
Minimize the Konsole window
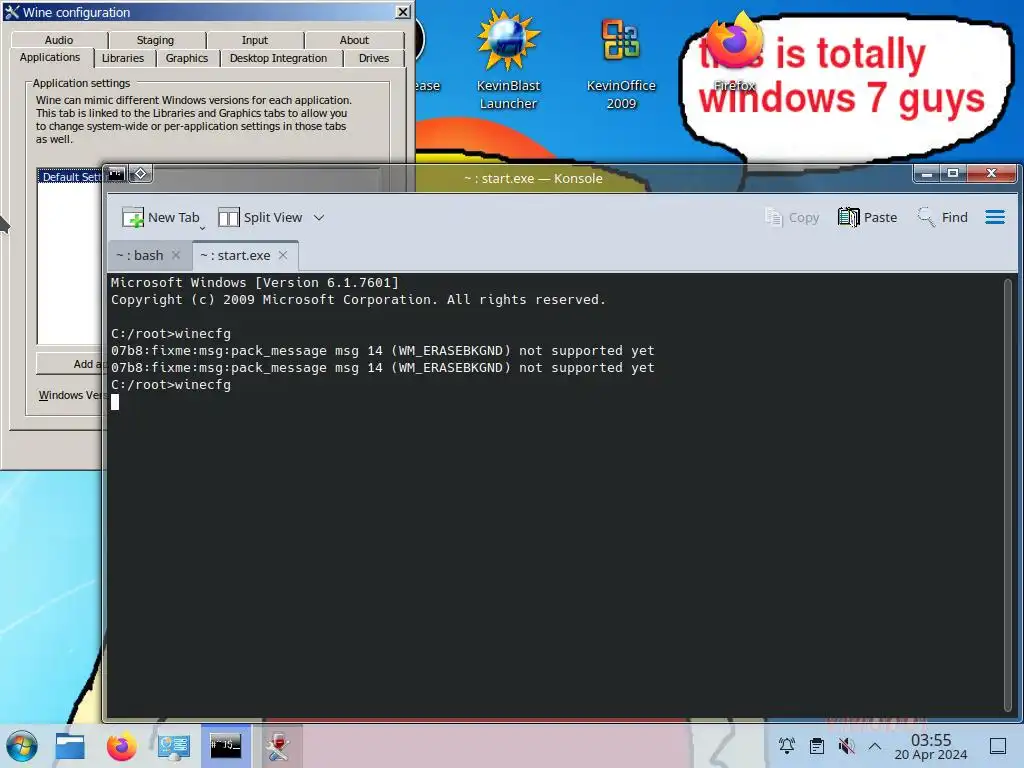click(x=926, y=173)
